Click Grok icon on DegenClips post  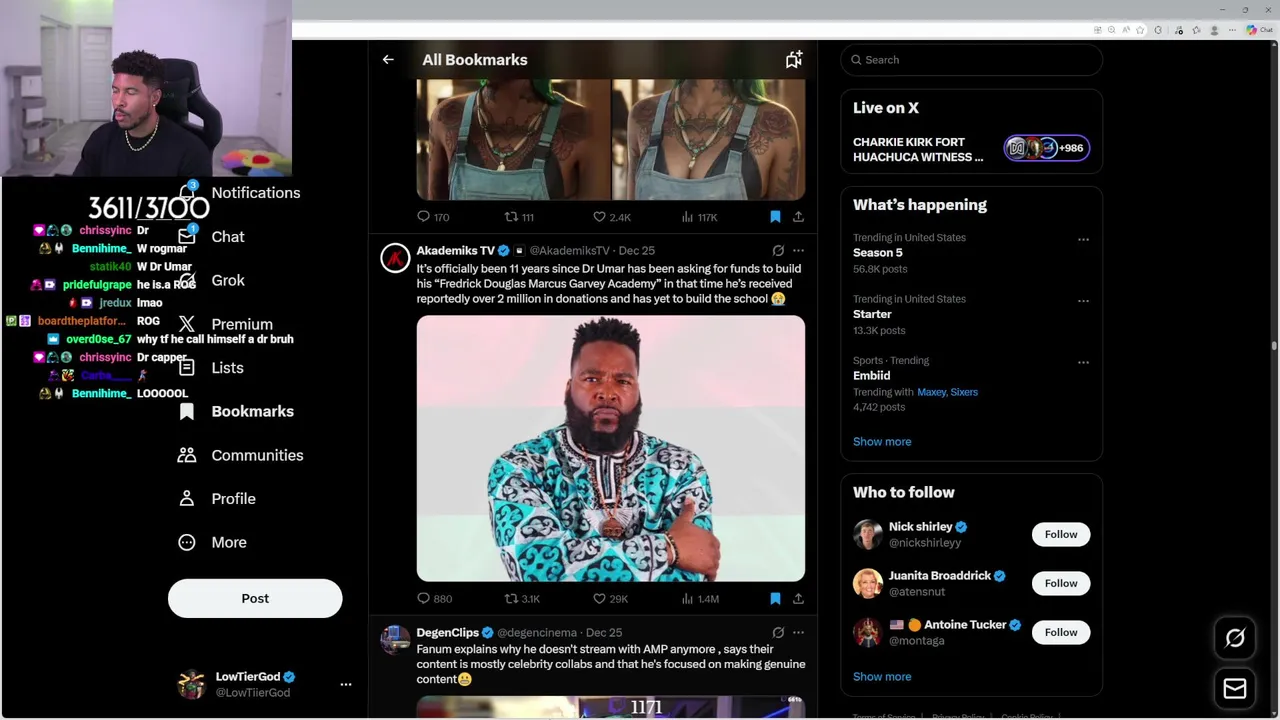(x=778, y=633)
